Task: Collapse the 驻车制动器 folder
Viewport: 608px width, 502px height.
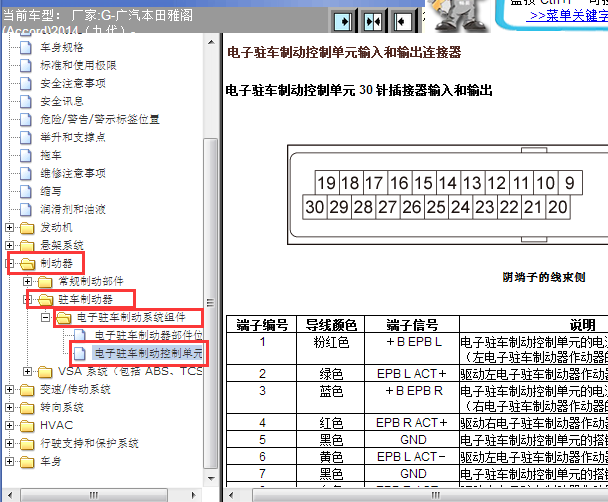Action: (x=27, y=299)
